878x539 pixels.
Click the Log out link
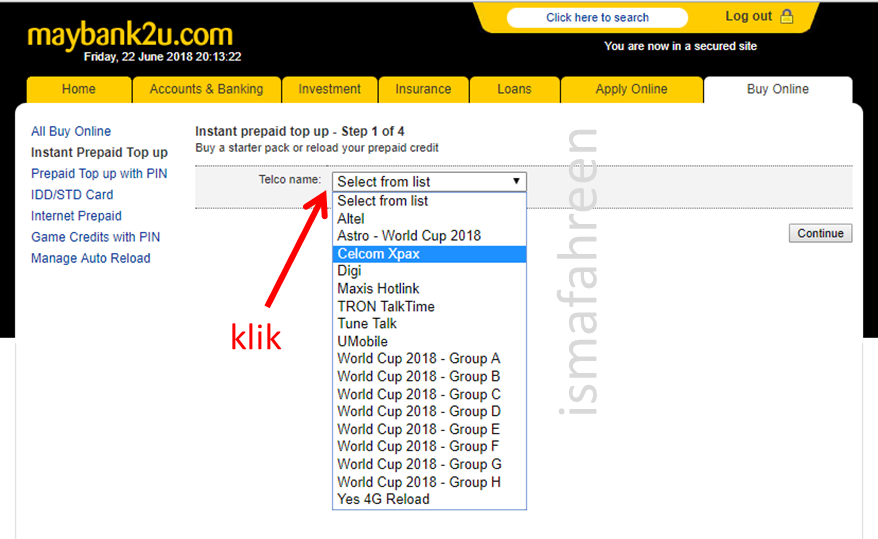(x=749, y=16)
